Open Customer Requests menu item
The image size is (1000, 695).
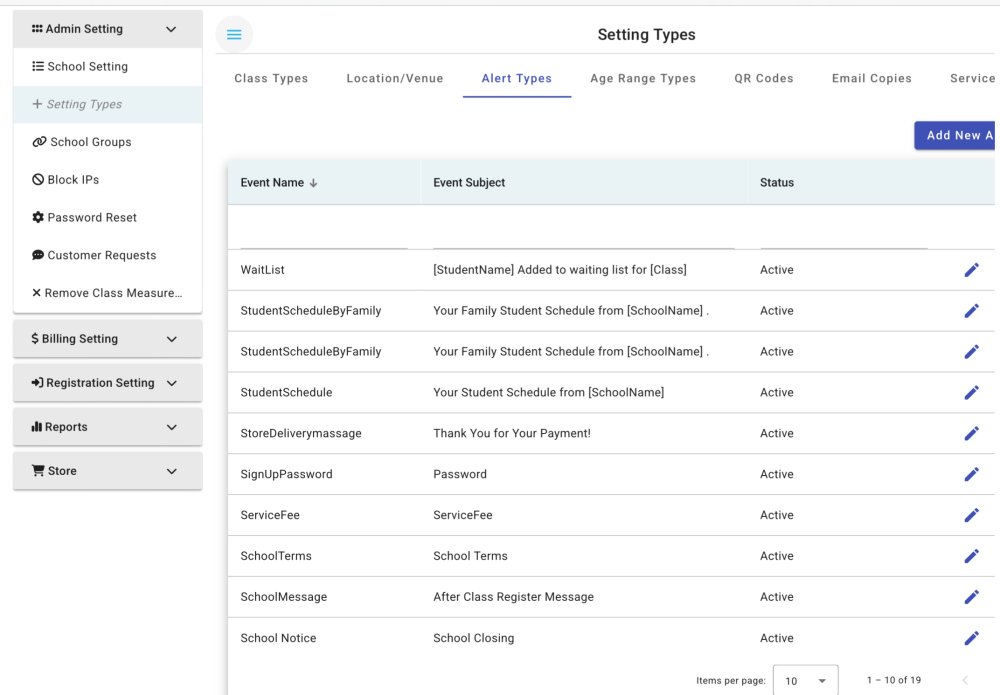click(108, 255)
